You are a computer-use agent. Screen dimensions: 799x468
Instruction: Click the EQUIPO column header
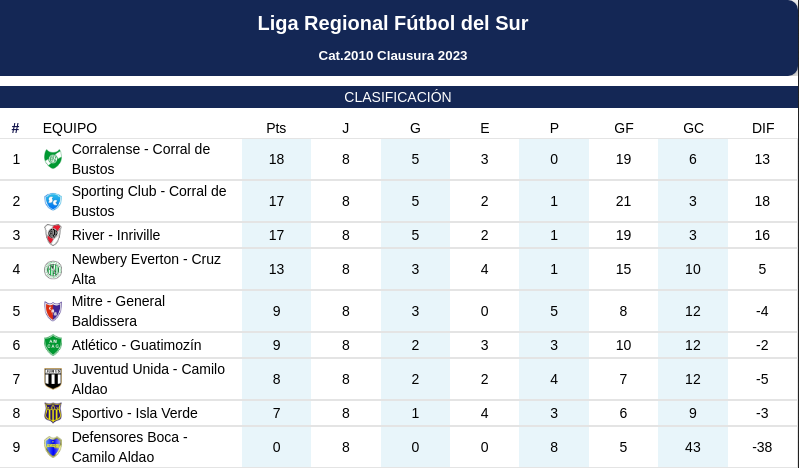pos(70,128)
